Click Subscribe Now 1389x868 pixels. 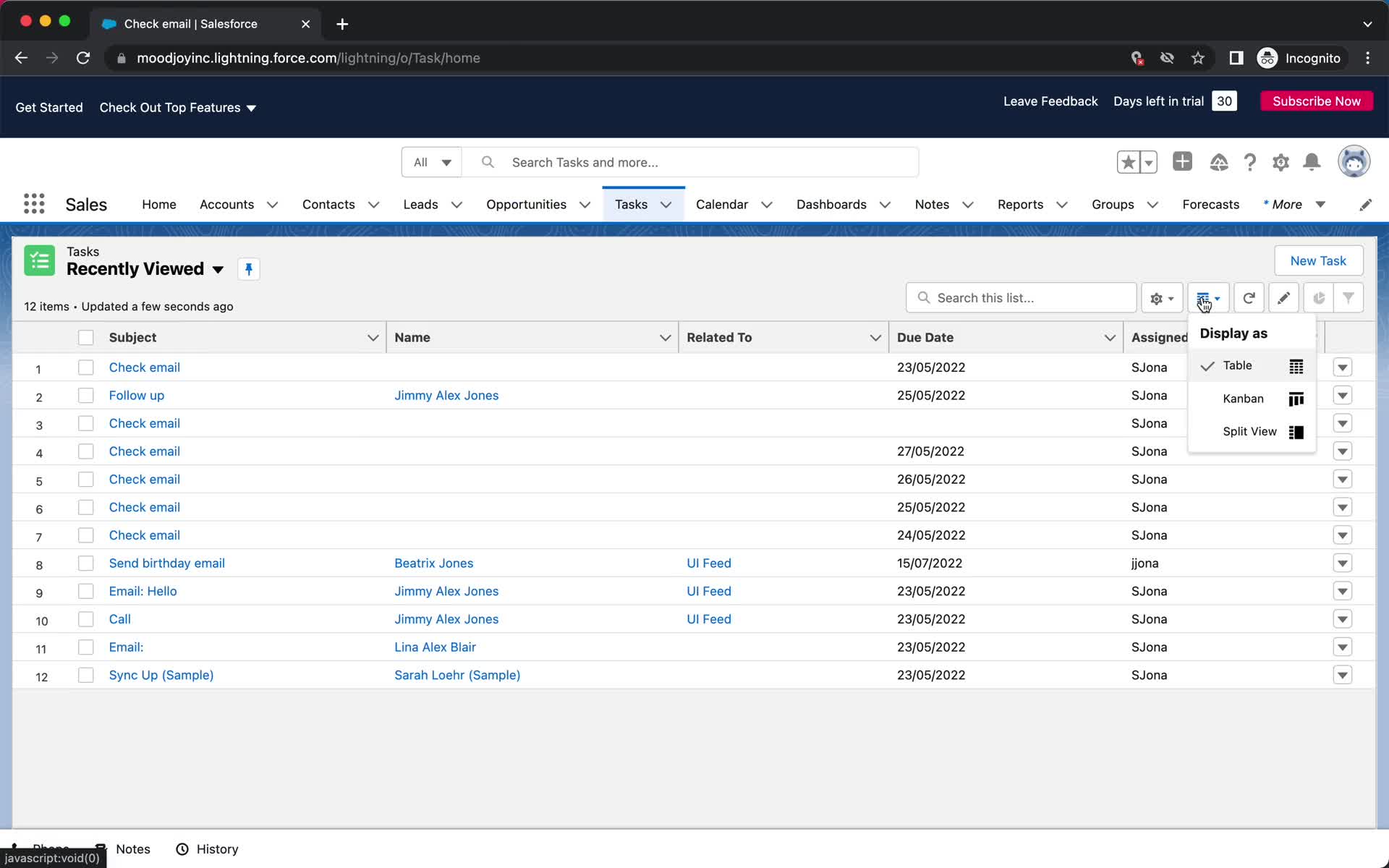point(1317,101)
